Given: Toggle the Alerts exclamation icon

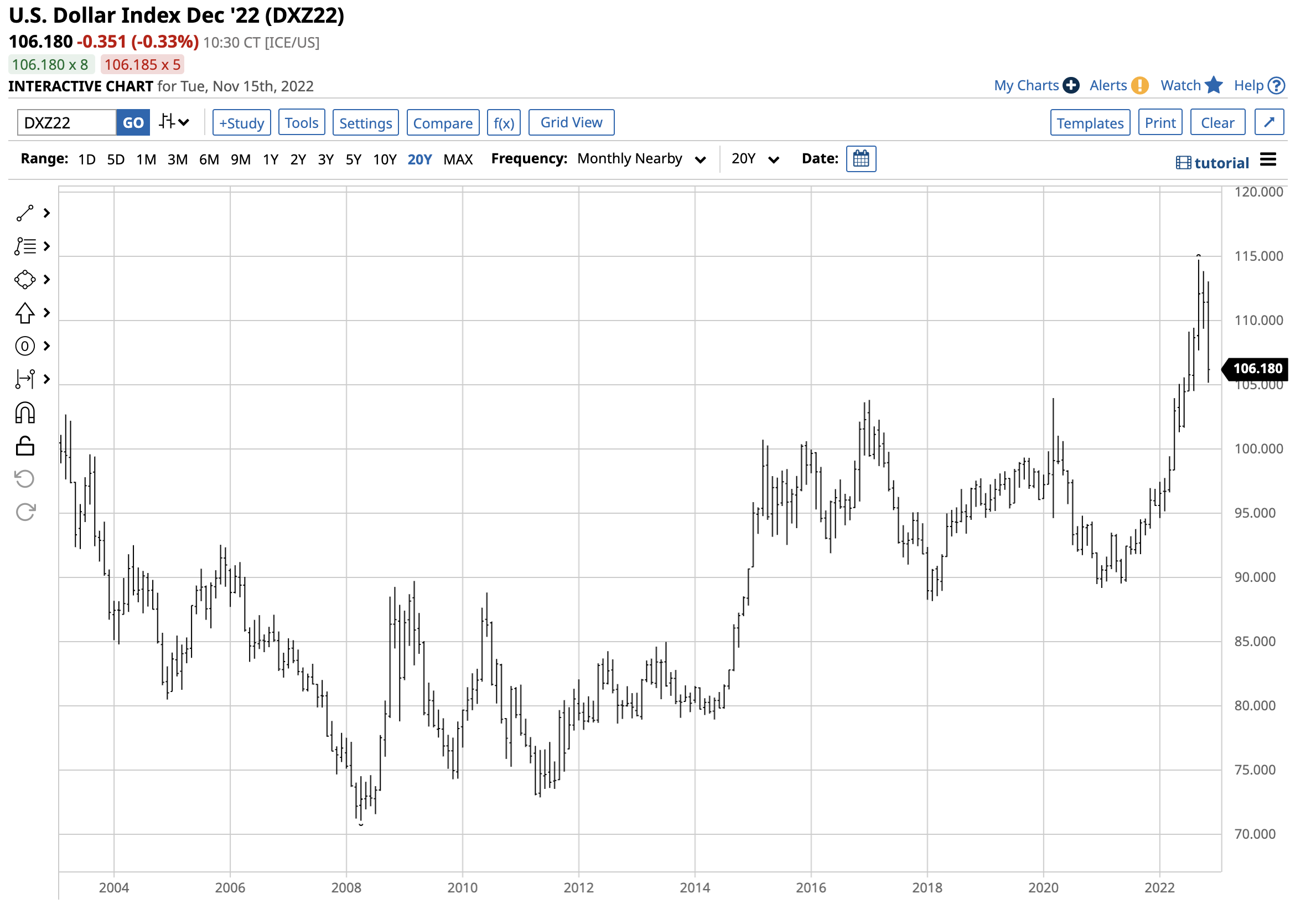Looking at the screenshot, I should [x=1139, y=85].
